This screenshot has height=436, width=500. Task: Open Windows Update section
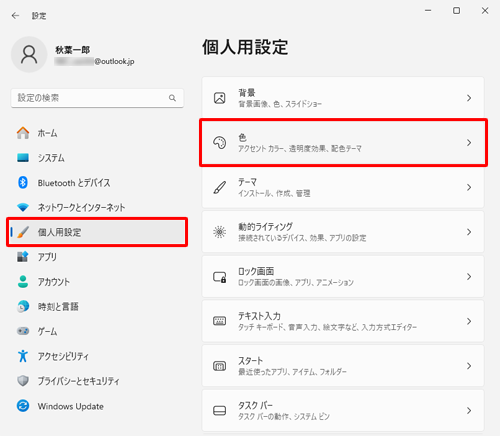pyautogui.click(x=97, y=406)
